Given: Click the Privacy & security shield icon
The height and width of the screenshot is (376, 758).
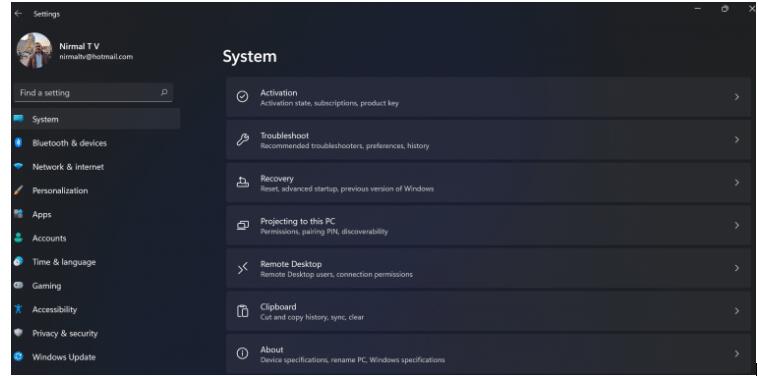Looking at the screenshot, I should pos(18,333).
